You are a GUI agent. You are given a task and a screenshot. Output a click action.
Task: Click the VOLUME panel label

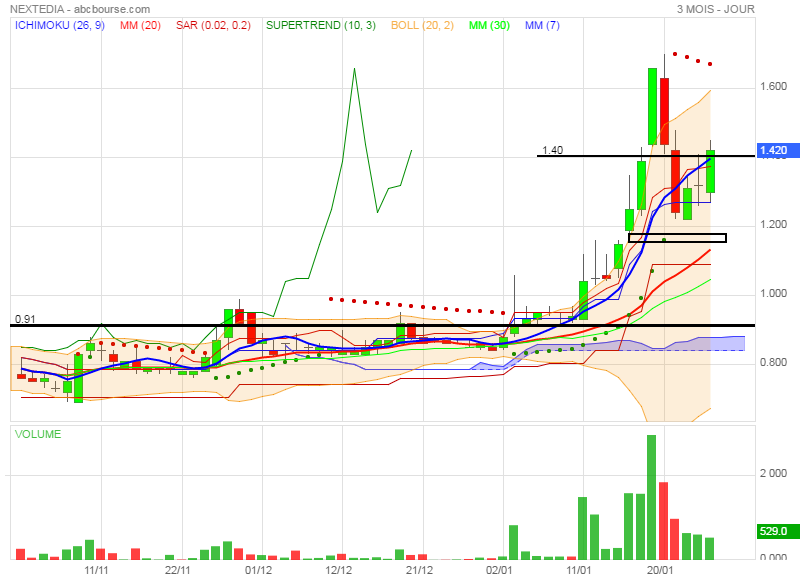pos(38,434)
